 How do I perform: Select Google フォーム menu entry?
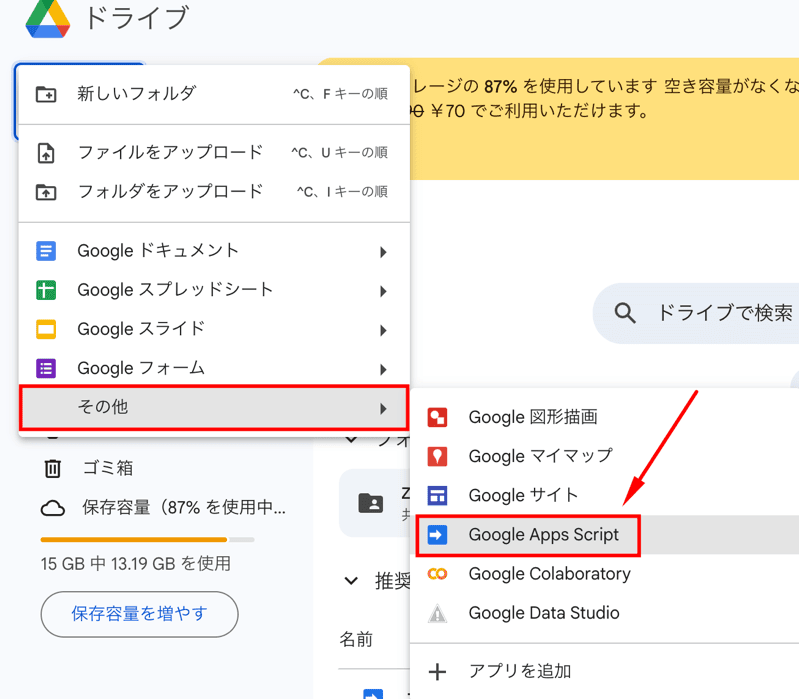(214, 368)
